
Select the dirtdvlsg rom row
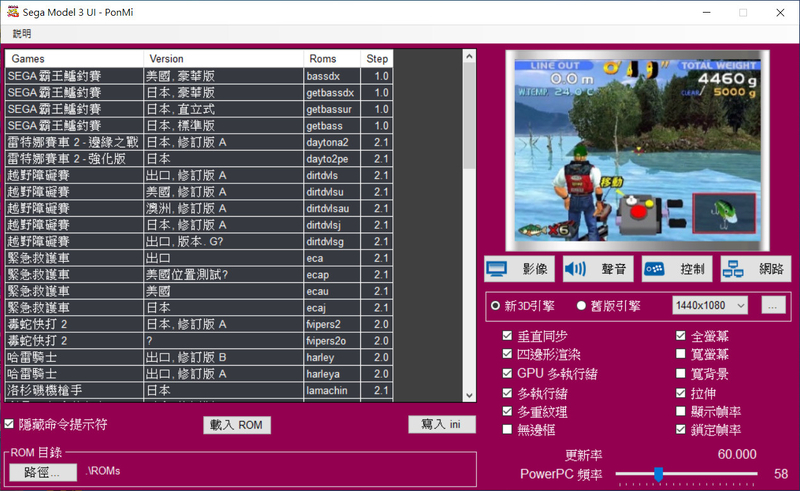pos(199,241)
